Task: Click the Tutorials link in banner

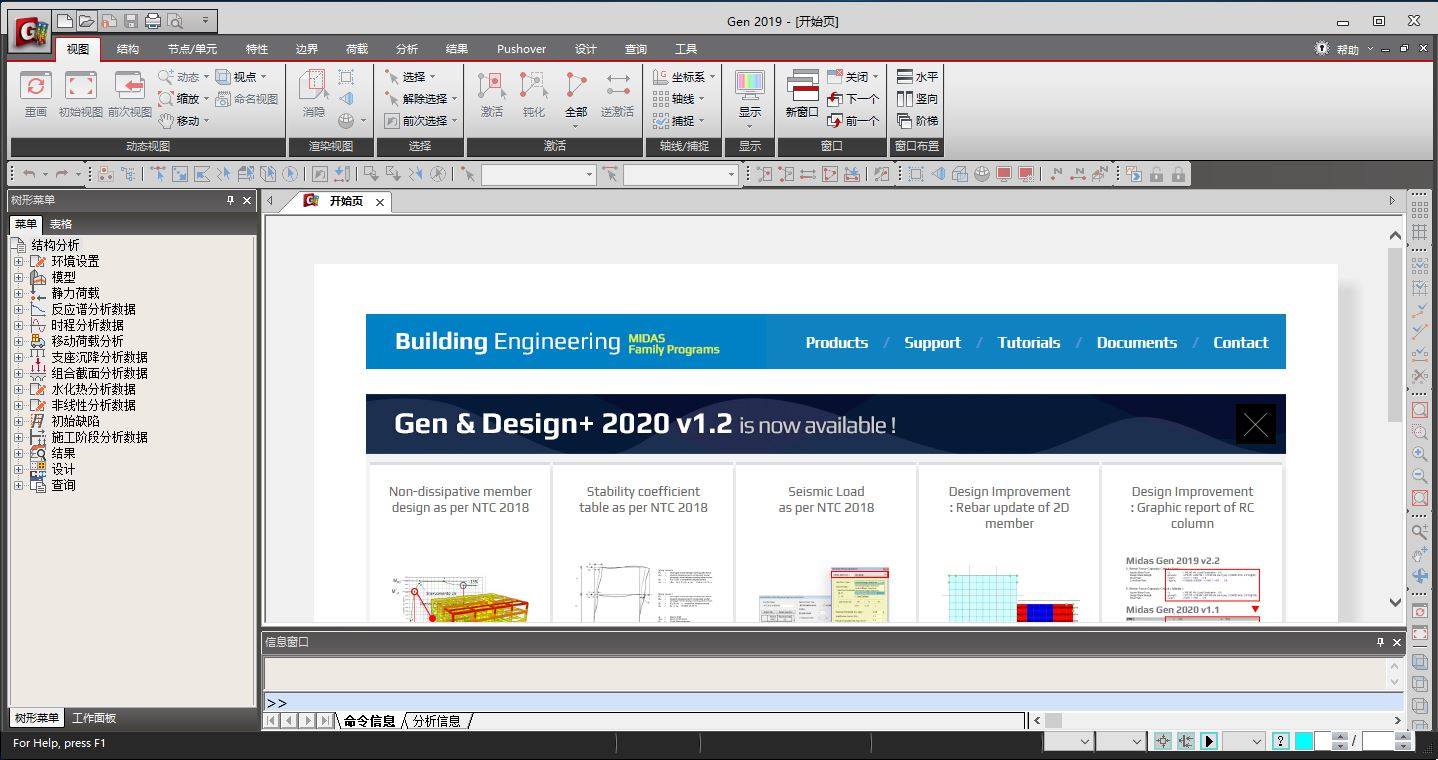Action: pos(1029,342)
